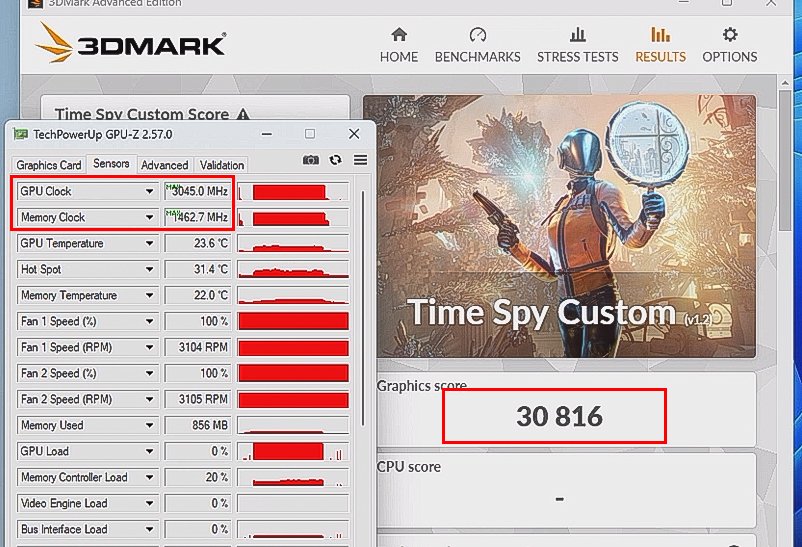Click the GPU Clock value 3045.0 MHz
Image resolution: width=802 pixels, height=547 pixels.
198,191
